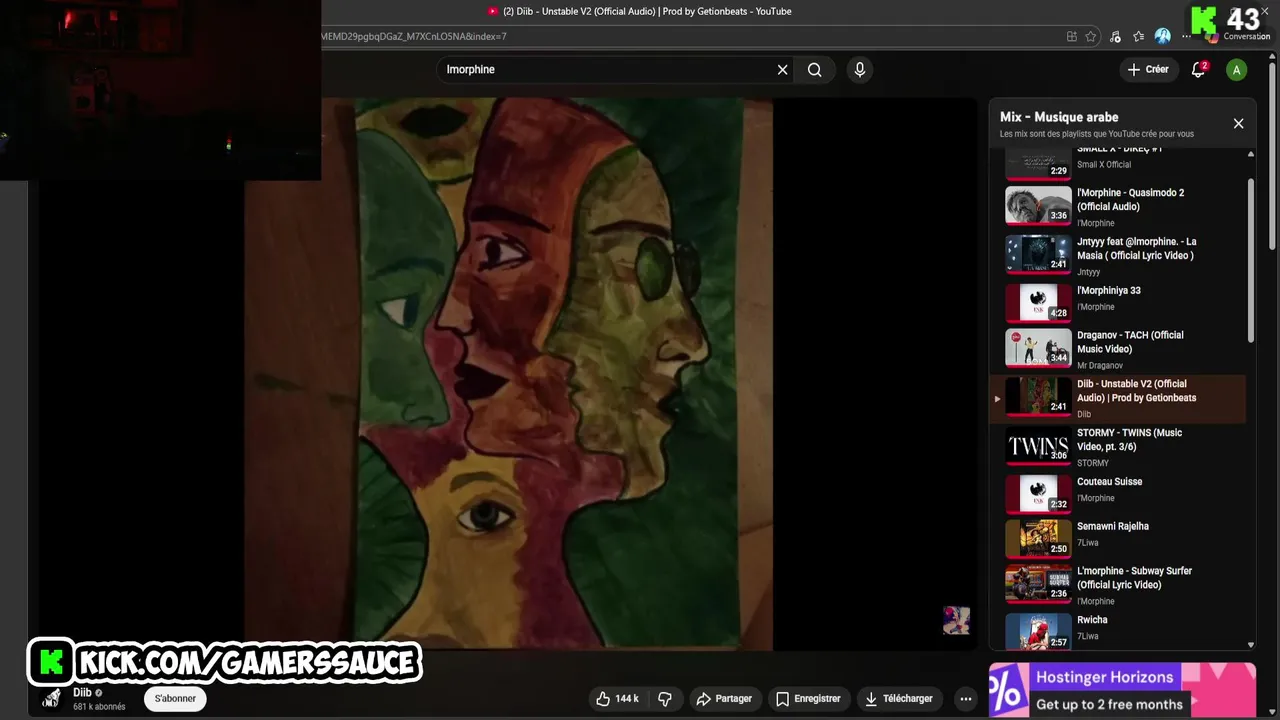
Task: Click playlist scrollbar down arrow
Action: (1250, 646)
